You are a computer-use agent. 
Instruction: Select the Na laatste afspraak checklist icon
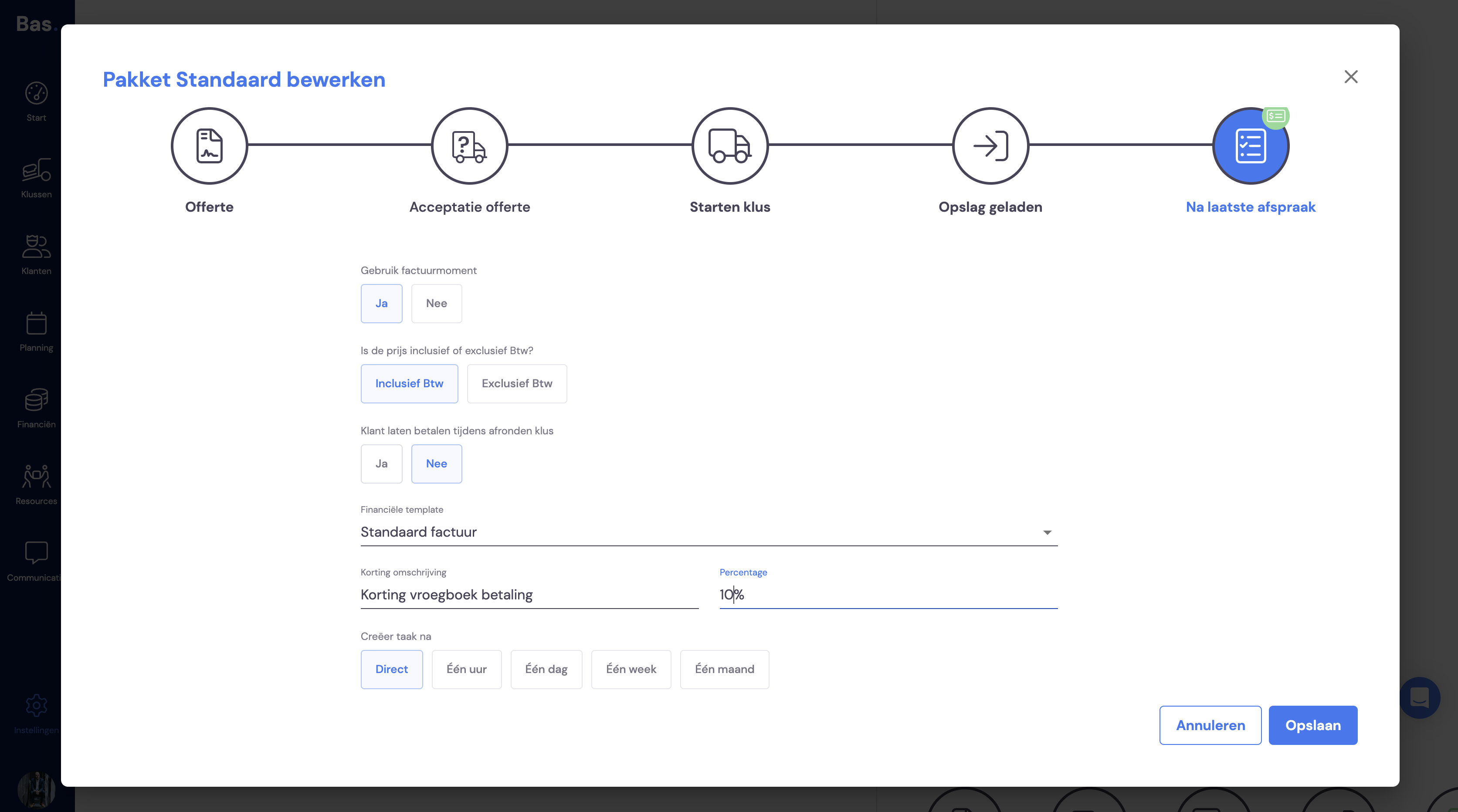click(1250, 145)
